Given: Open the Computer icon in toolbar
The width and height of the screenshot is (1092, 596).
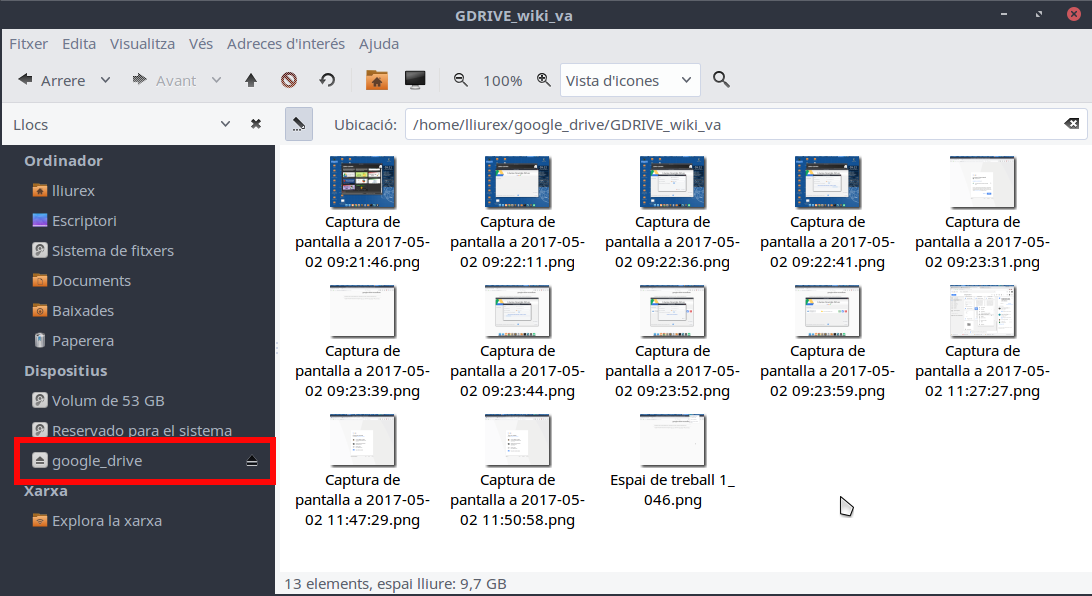Looking at the screenshot, I should pyautogui.click(x=415, y=80).
